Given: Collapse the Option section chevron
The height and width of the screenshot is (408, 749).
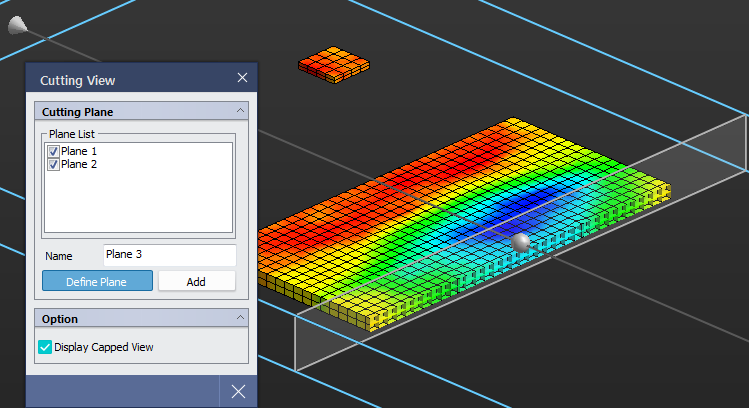Looking at the screenshot, I should coord(240,319).
